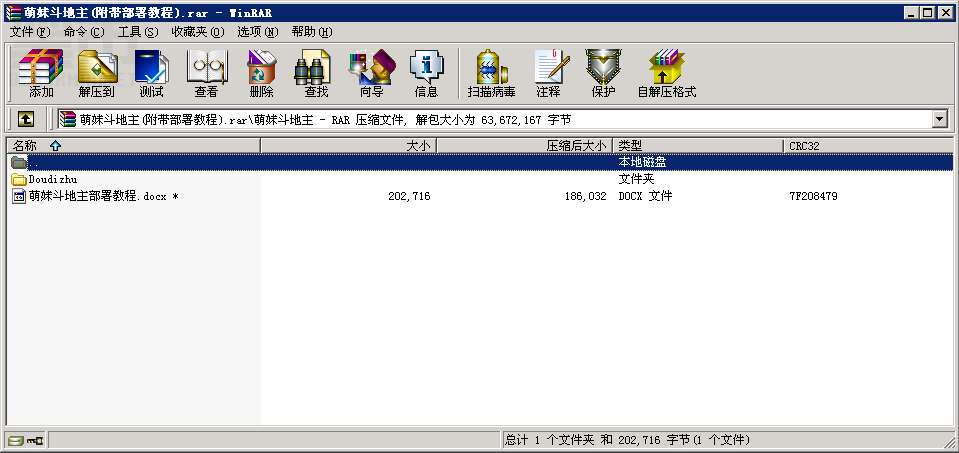Open the Commands (命令) menu
Image resolution: width=959 pixels, height=453 pixels.
[84, 32]
